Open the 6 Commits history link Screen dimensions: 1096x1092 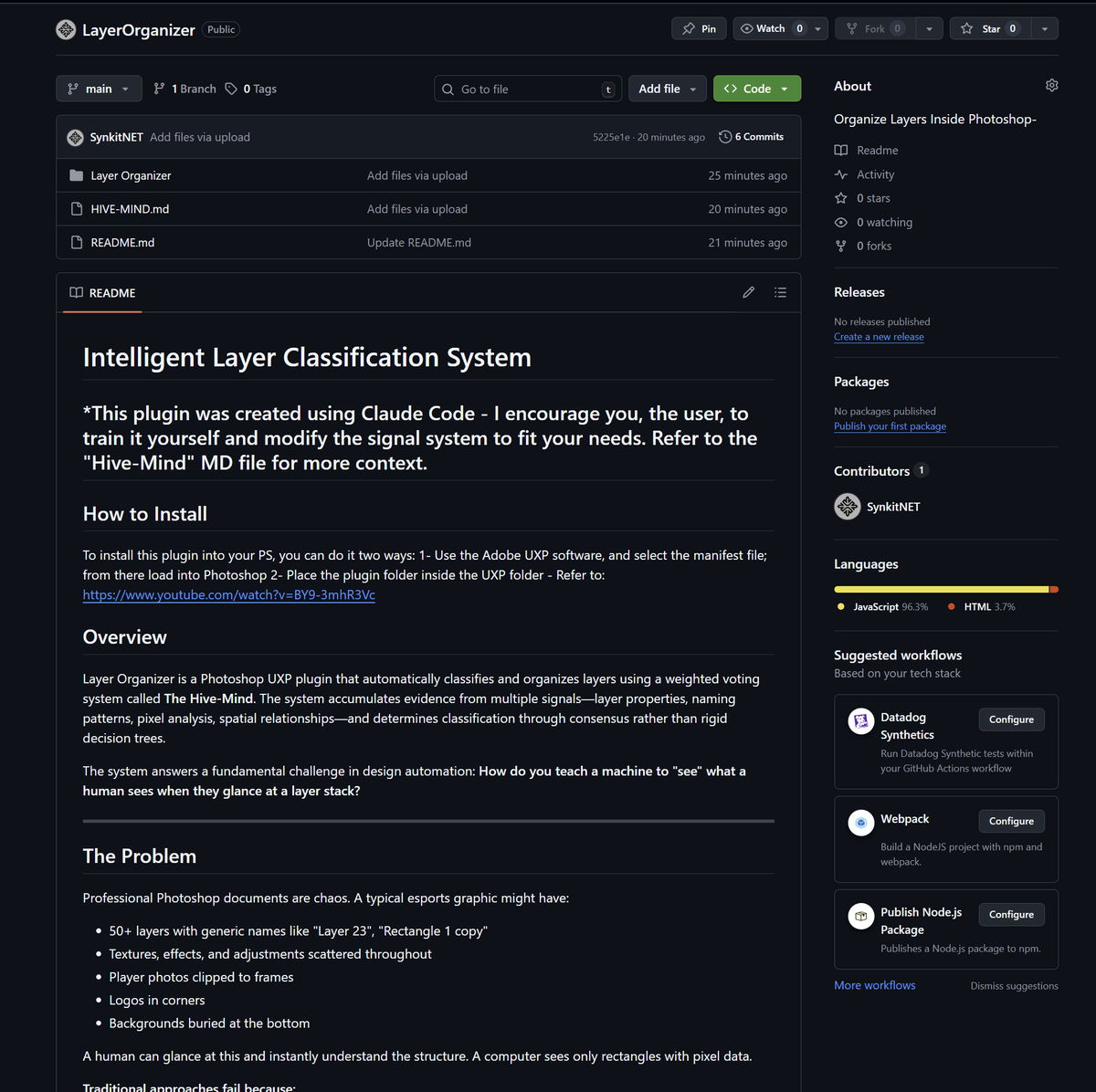pos(752,137)
